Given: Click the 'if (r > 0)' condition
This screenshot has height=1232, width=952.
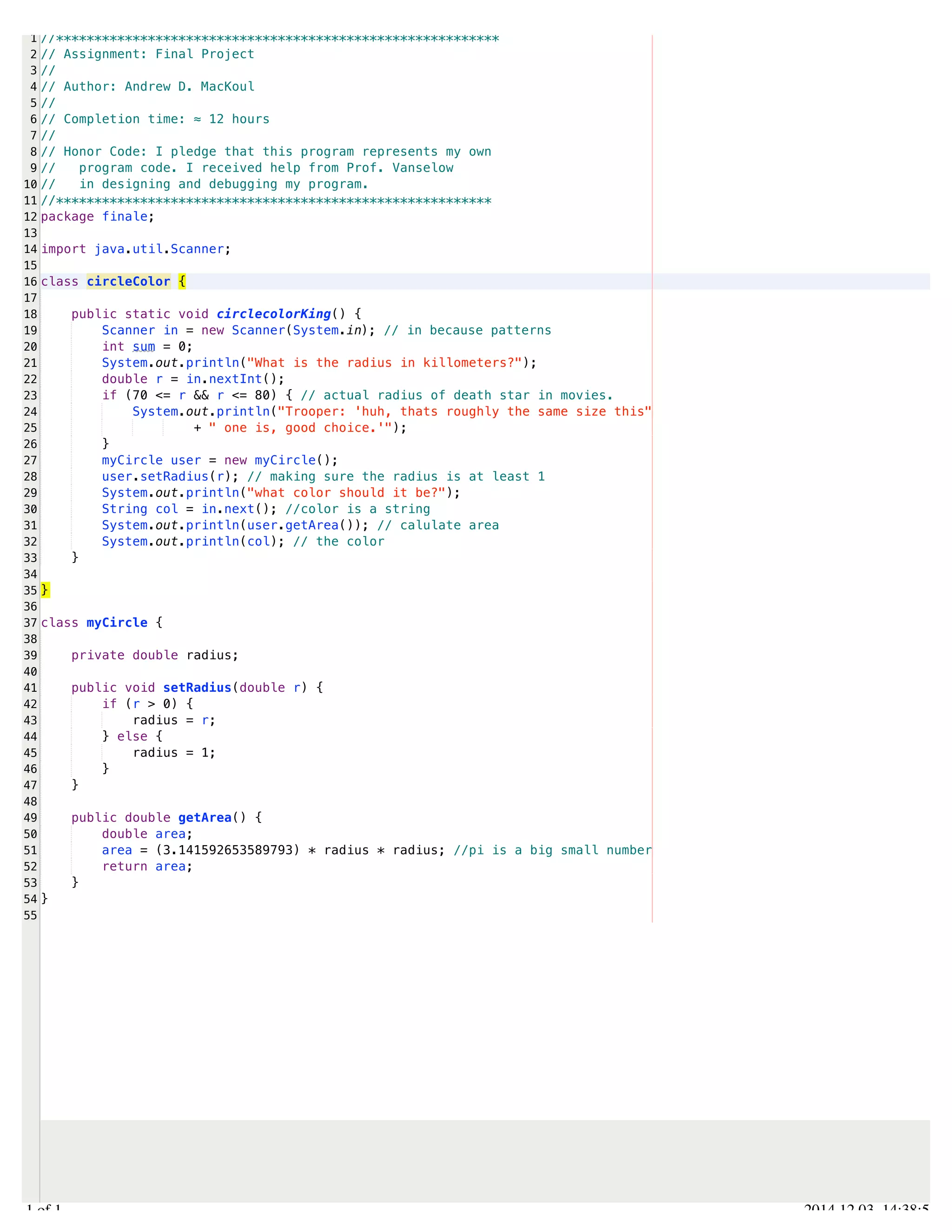Looking at the screenshot, I should click(139, 704).
